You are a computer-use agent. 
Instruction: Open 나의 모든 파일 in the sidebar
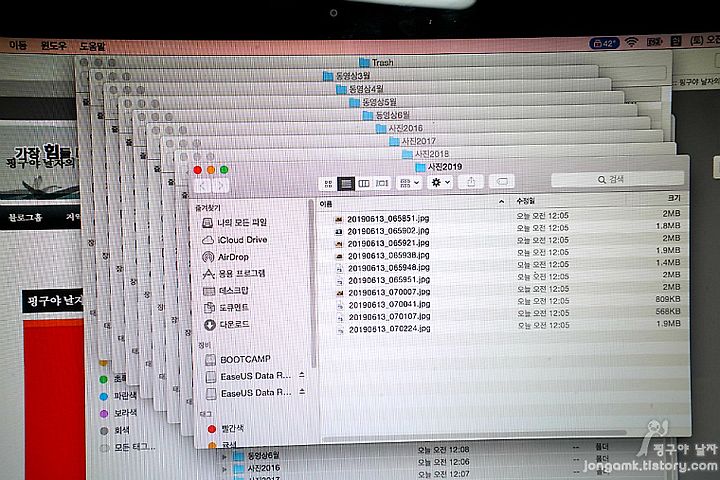[234, 223]
